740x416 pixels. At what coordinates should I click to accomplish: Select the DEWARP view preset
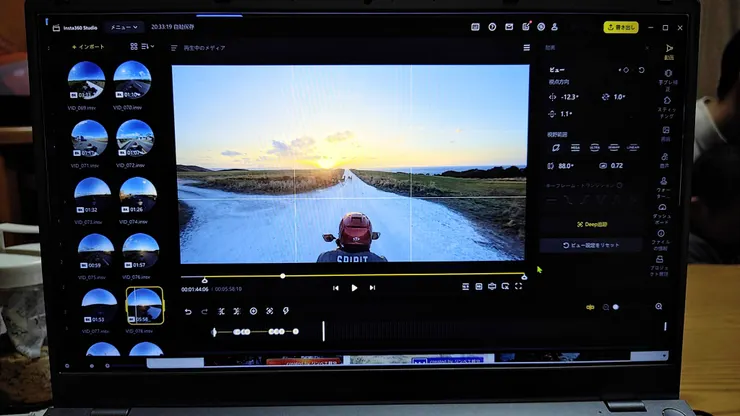(614, 147)
